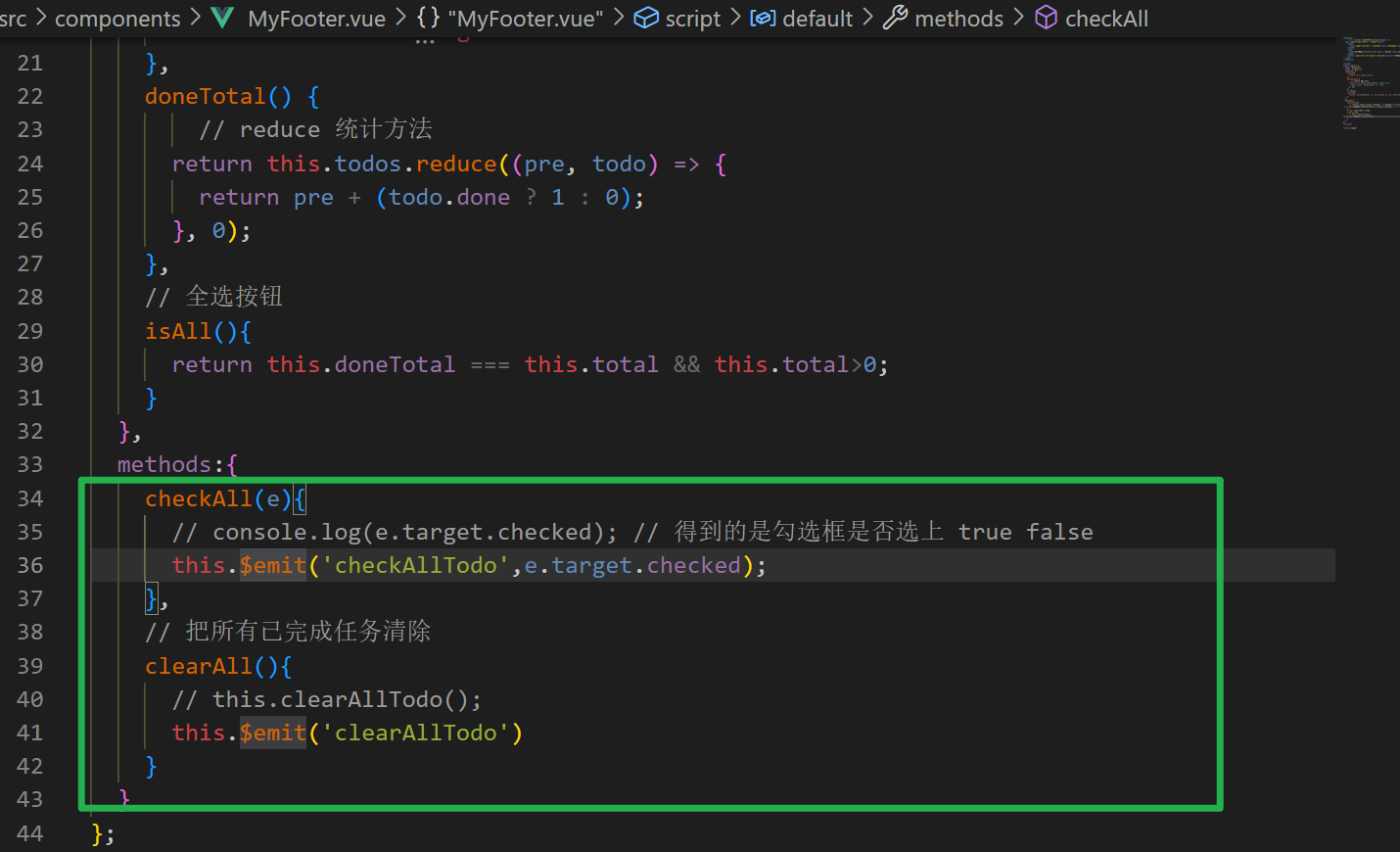Open the methods breadcrumb item
This screenshot has height=852, width=1400.
[958, 19]
